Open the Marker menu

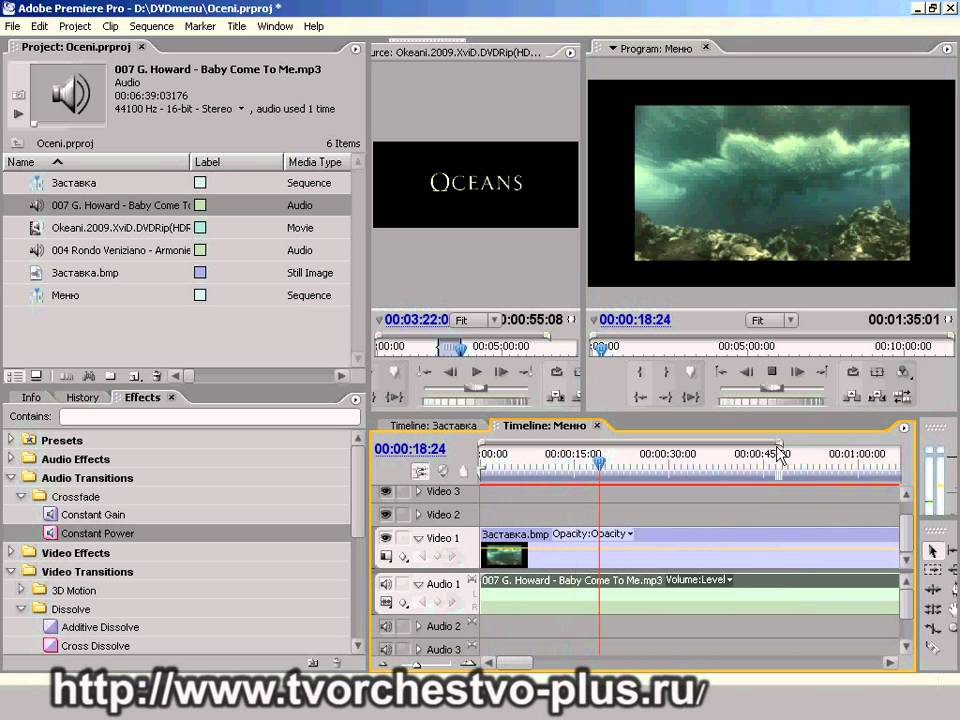tap(200, 26)
